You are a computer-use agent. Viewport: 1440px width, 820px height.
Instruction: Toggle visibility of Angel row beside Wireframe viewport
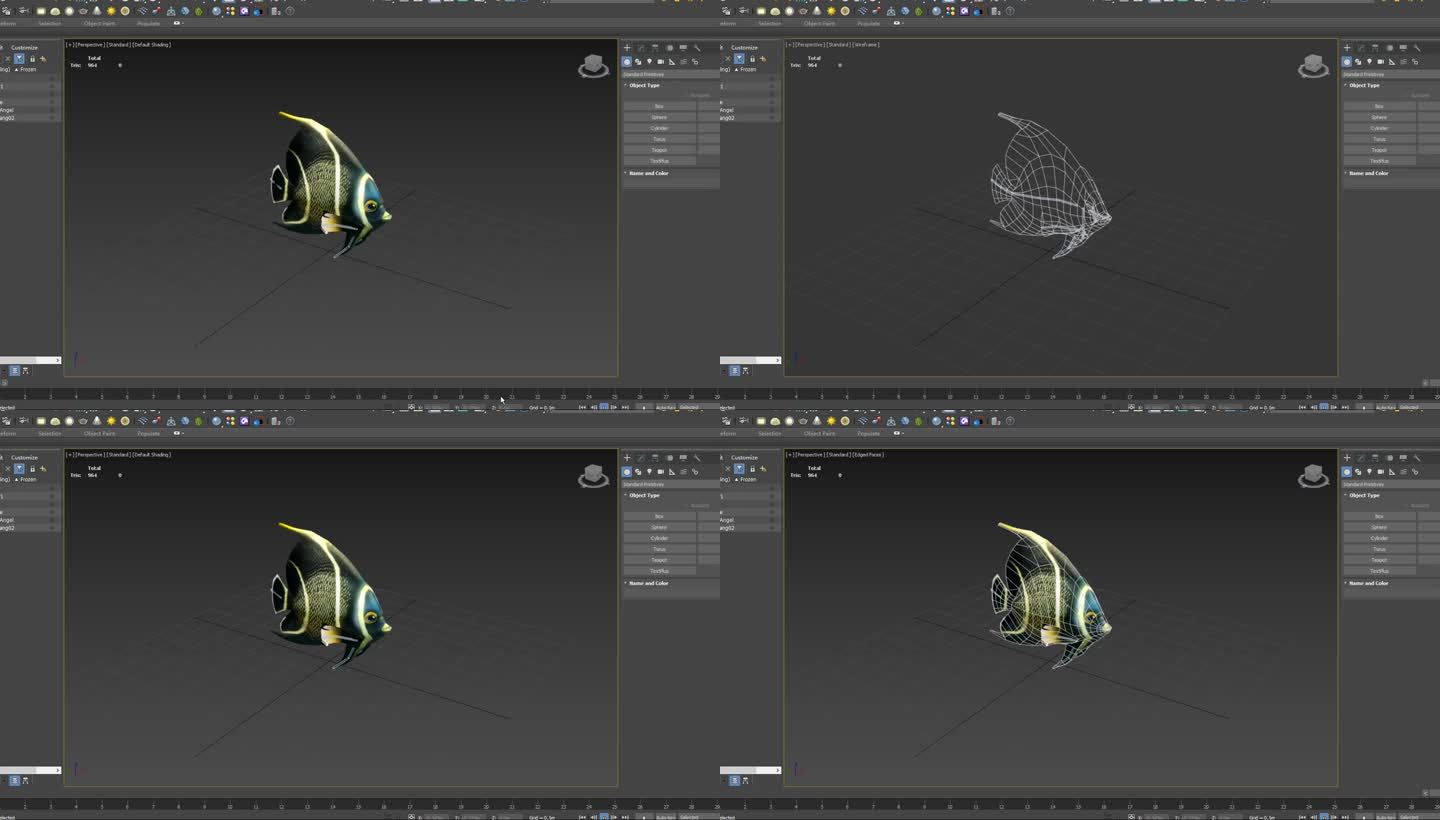(772, 110)
